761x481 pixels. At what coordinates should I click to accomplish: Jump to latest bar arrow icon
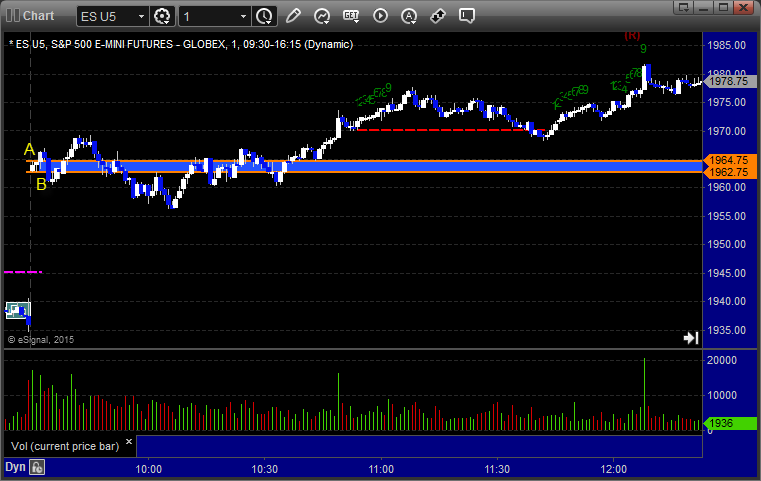click(690, 338)
